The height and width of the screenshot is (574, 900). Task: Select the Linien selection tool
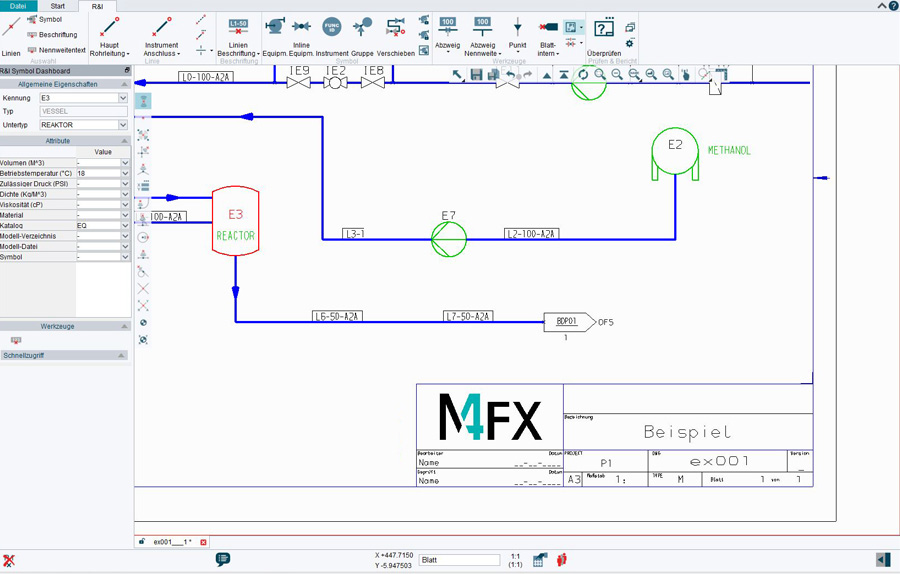[x=11, y=36]
